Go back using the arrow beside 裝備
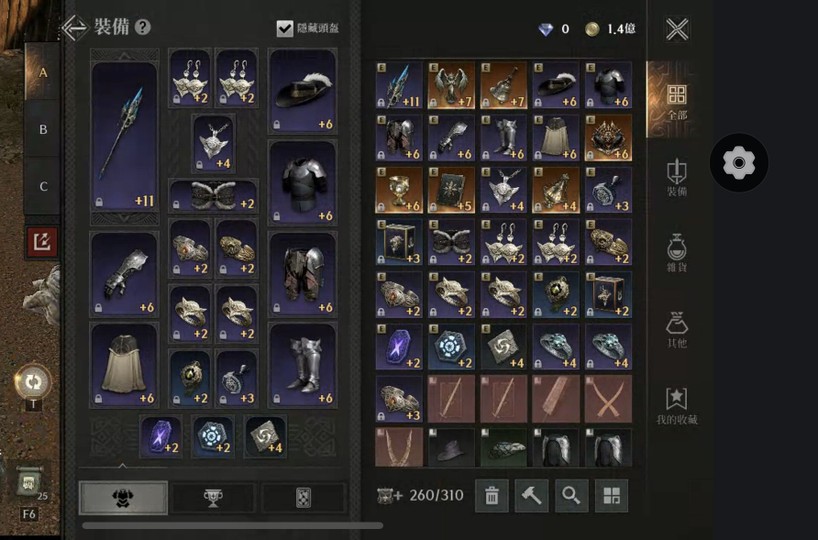818x540 pixels. (75, 28)
